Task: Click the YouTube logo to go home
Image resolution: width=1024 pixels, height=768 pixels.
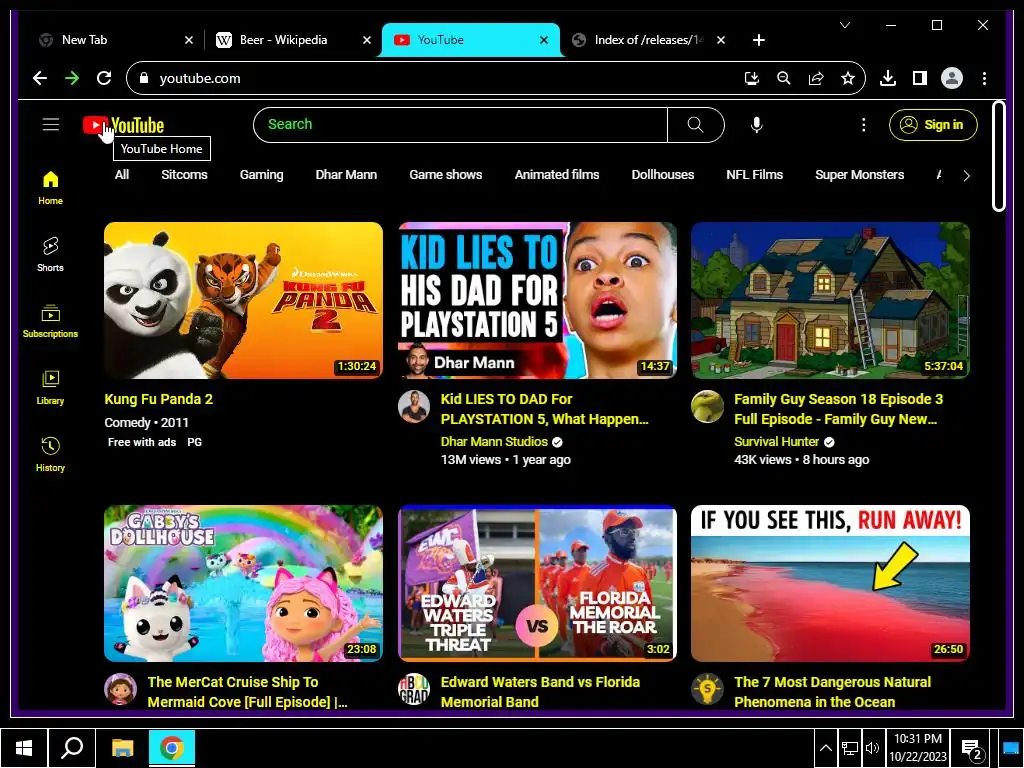Action: tap(123, 125)
